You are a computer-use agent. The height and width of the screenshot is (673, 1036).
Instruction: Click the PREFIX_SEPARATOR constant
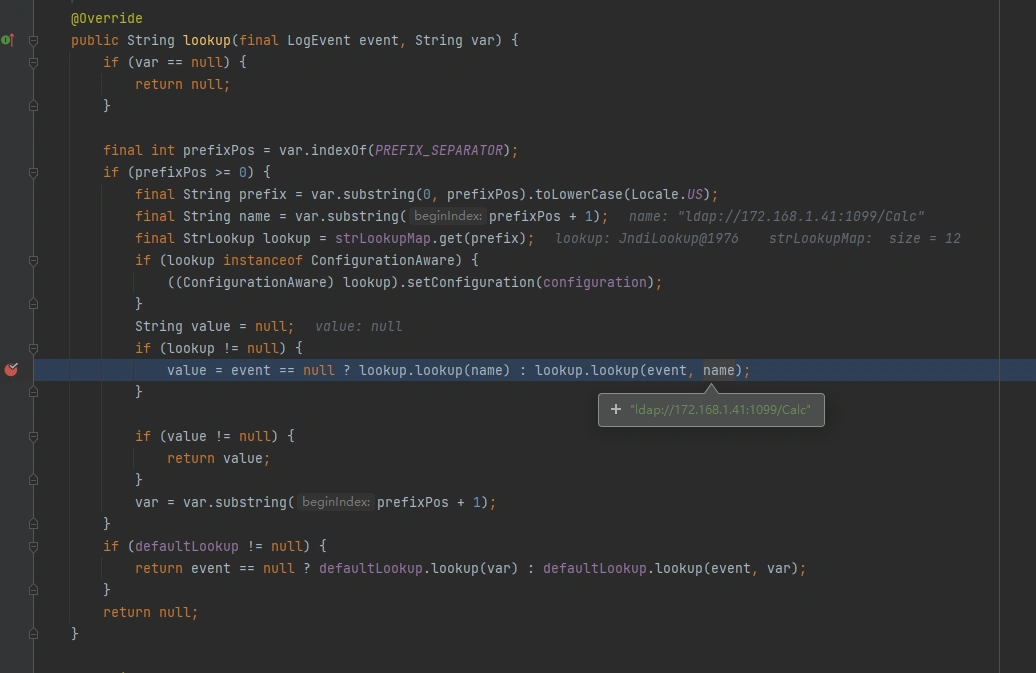[438, 150]
